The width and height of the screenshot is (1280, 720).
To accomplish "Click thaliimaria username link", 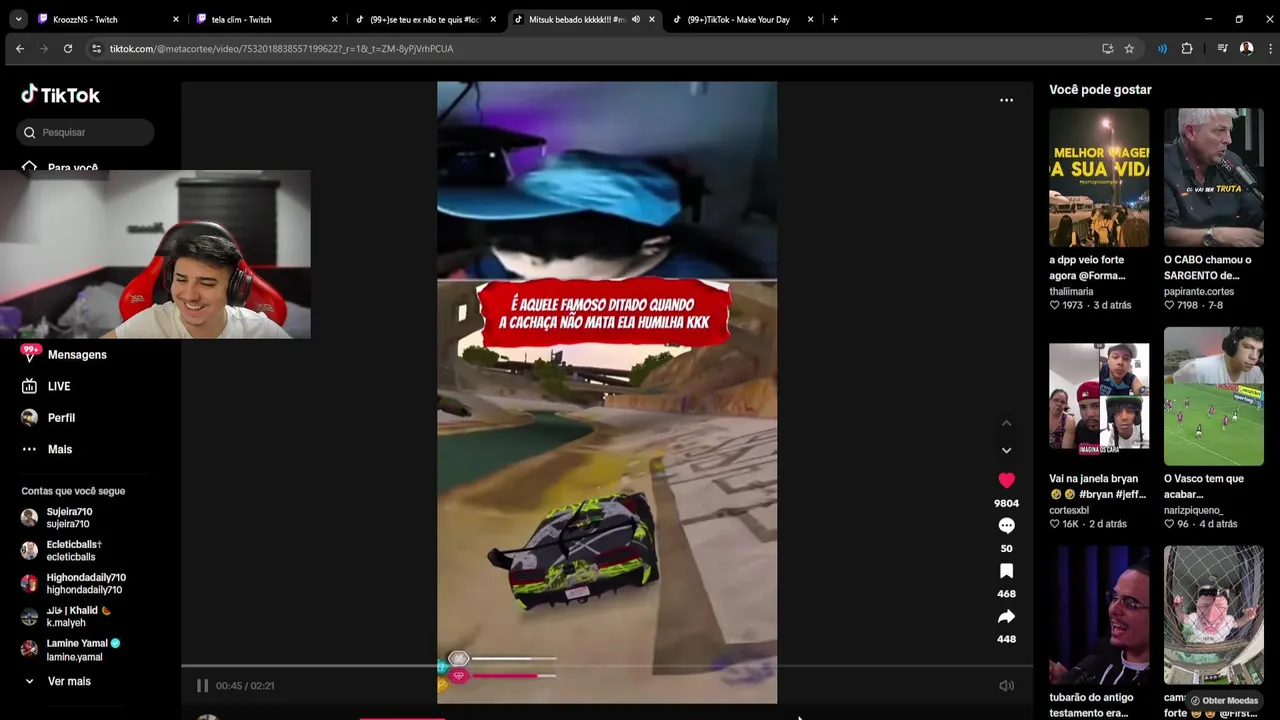I will 1071,291.
